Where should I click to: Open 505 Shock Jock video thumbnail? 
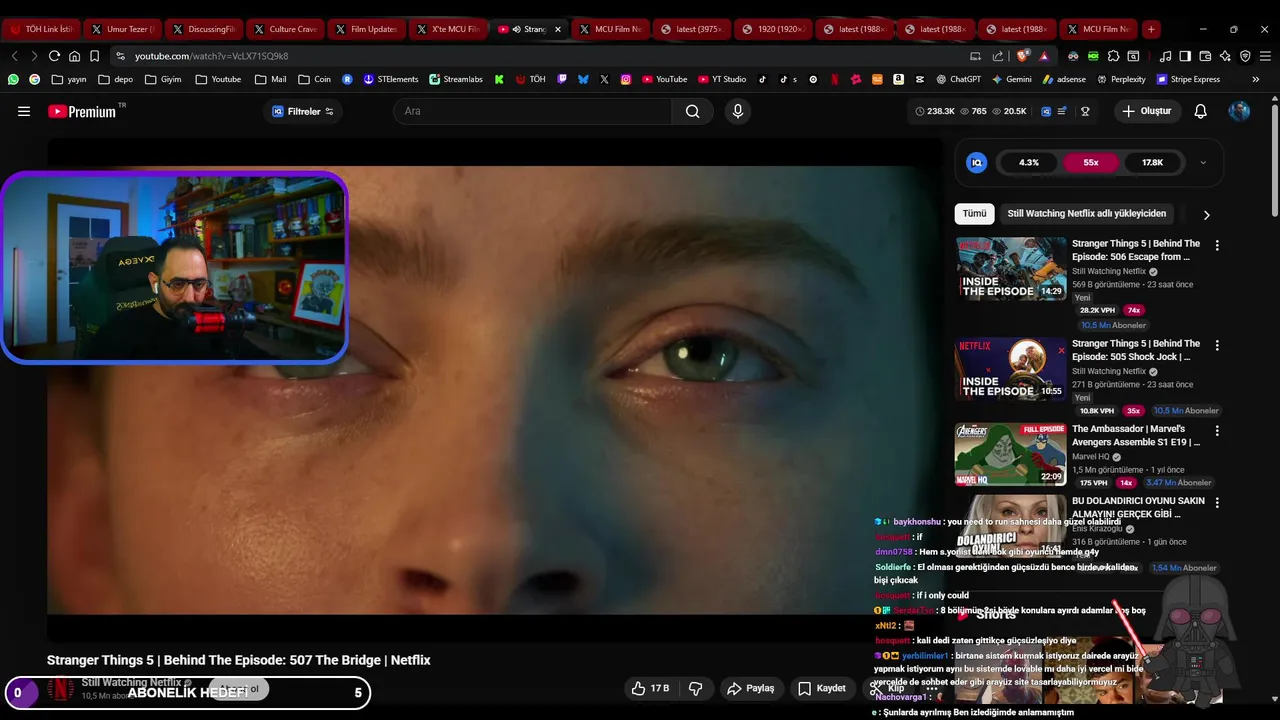click(x=1010, y=369)
